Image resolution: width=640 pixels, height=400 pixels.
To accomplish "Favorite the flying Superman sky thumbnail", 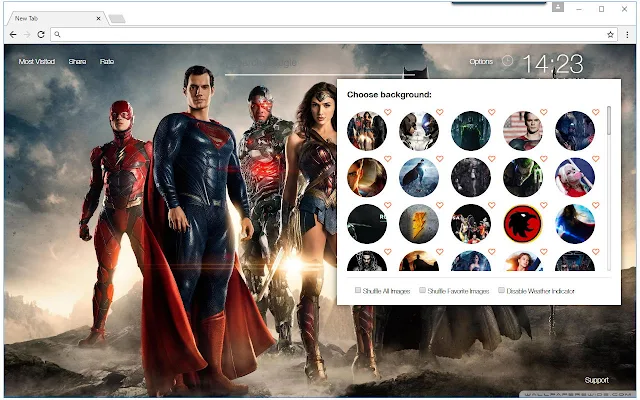I will tap(440, 158).
